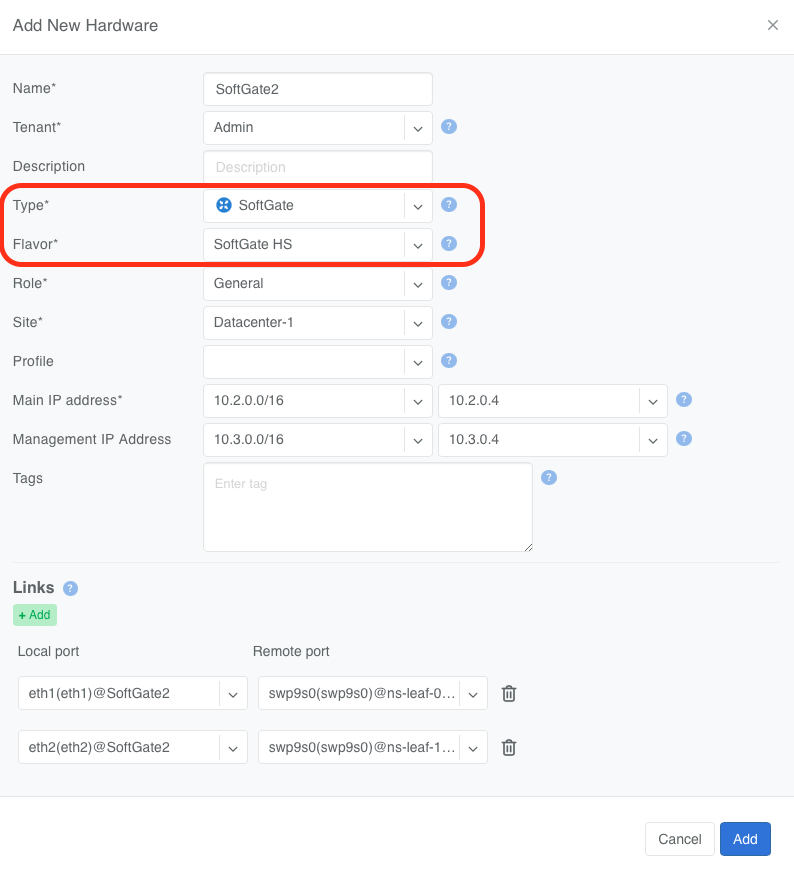The width and height of the screenshot is (794, 879).
Task: Open the Main IP subnet dropdown 10.2.0.0/16
Action: tap(317, 401)
